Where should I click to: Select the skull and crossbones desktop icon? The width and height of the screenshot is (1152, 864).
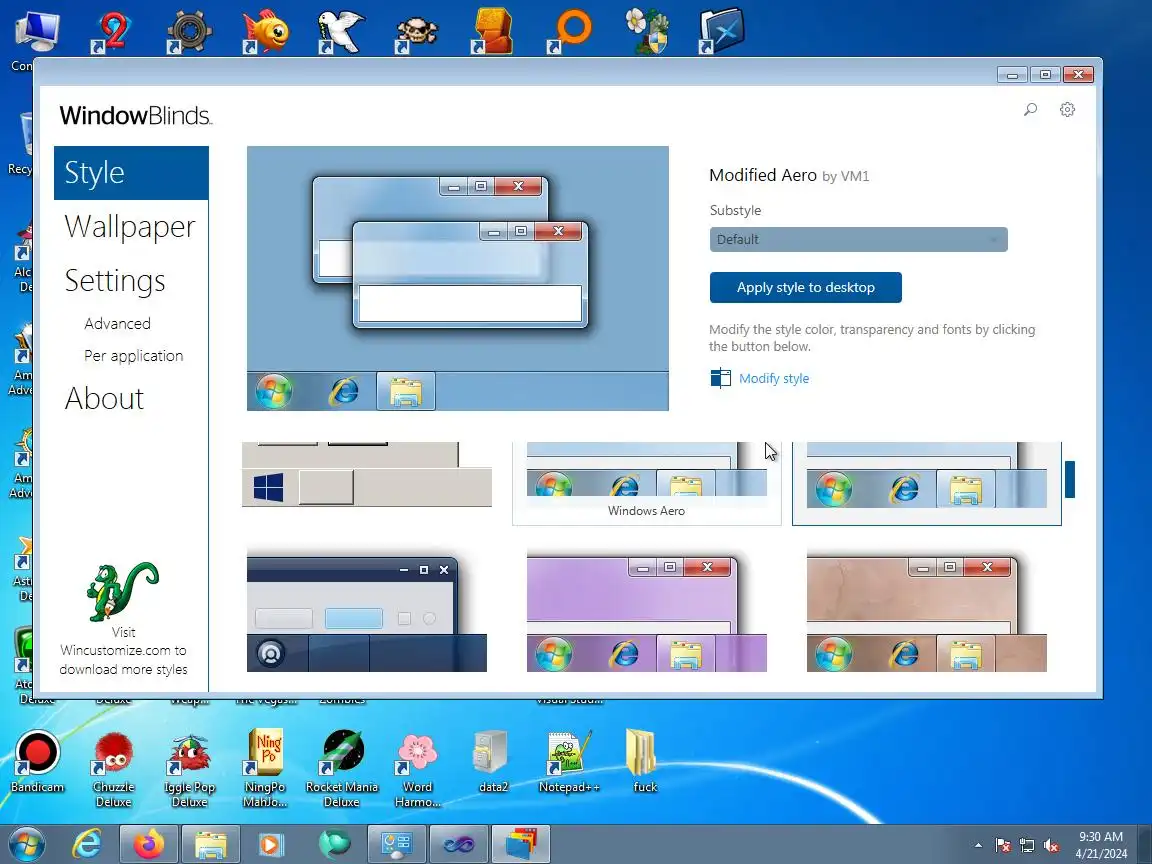tap(417, 34)
